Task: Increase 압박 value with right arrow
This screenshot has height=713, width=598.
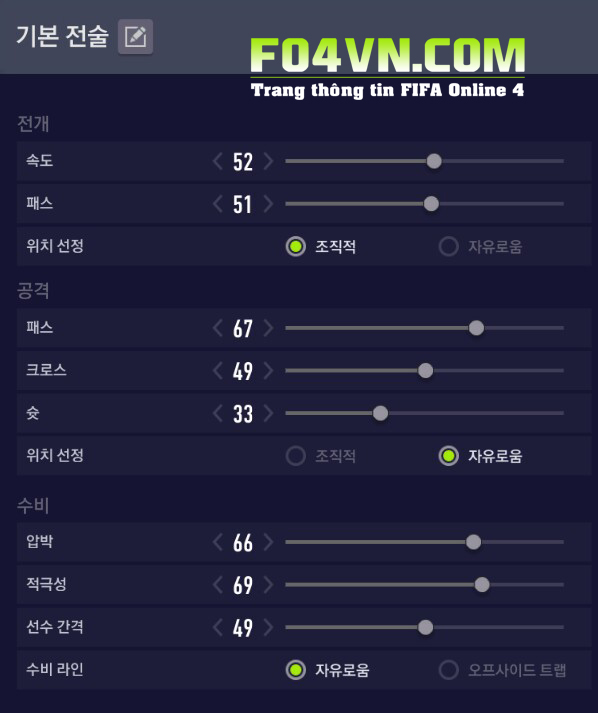Action: pos(268,542)
